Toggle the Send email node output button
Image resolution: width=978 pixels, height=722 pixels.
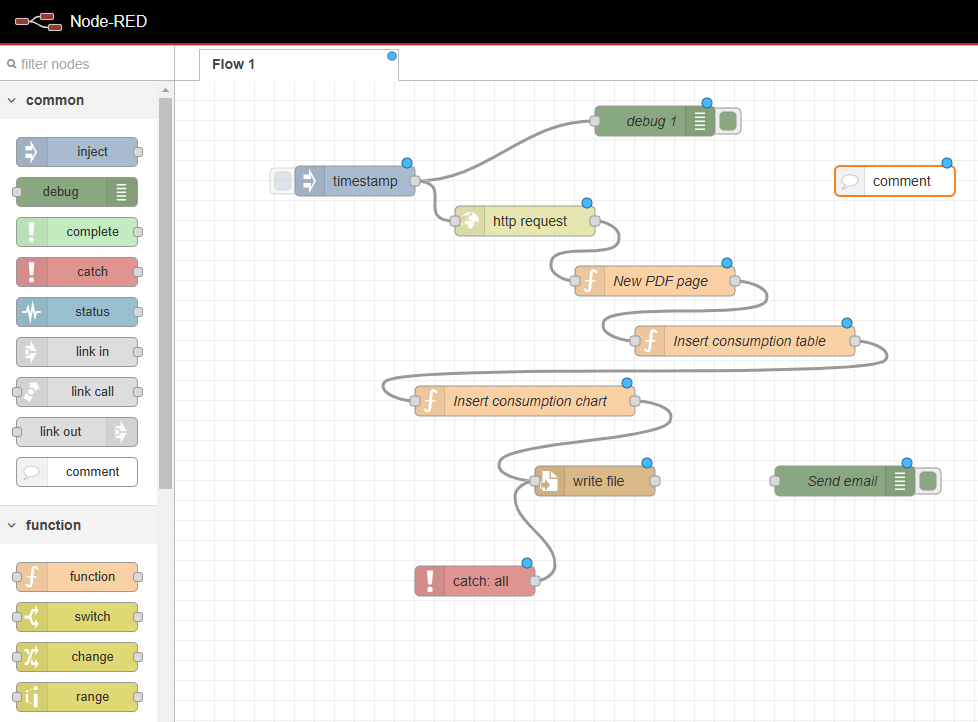coord(928,481)
